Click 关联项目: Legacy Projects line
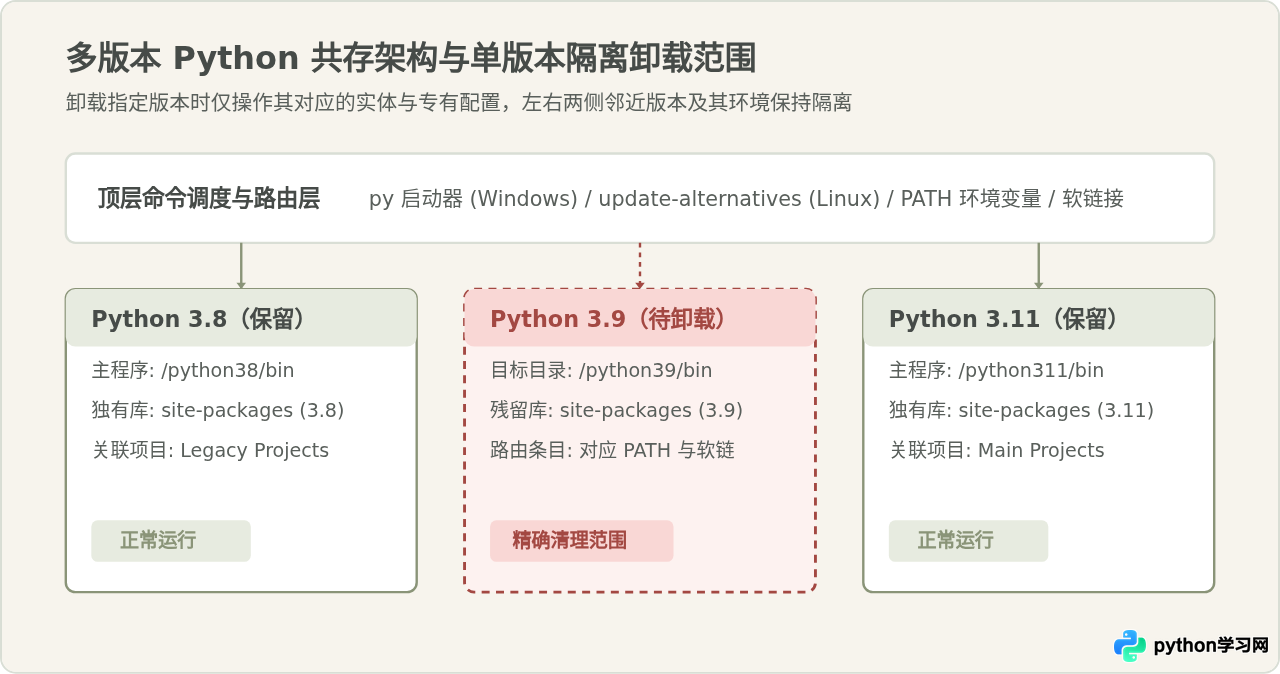 tap(210, 451)
